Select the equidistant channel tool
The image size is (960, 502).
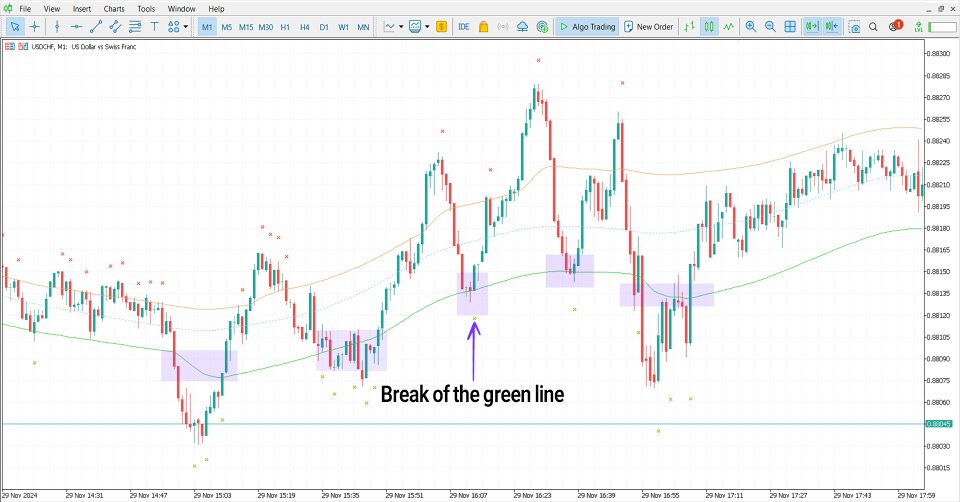click(x=116, y=27)
